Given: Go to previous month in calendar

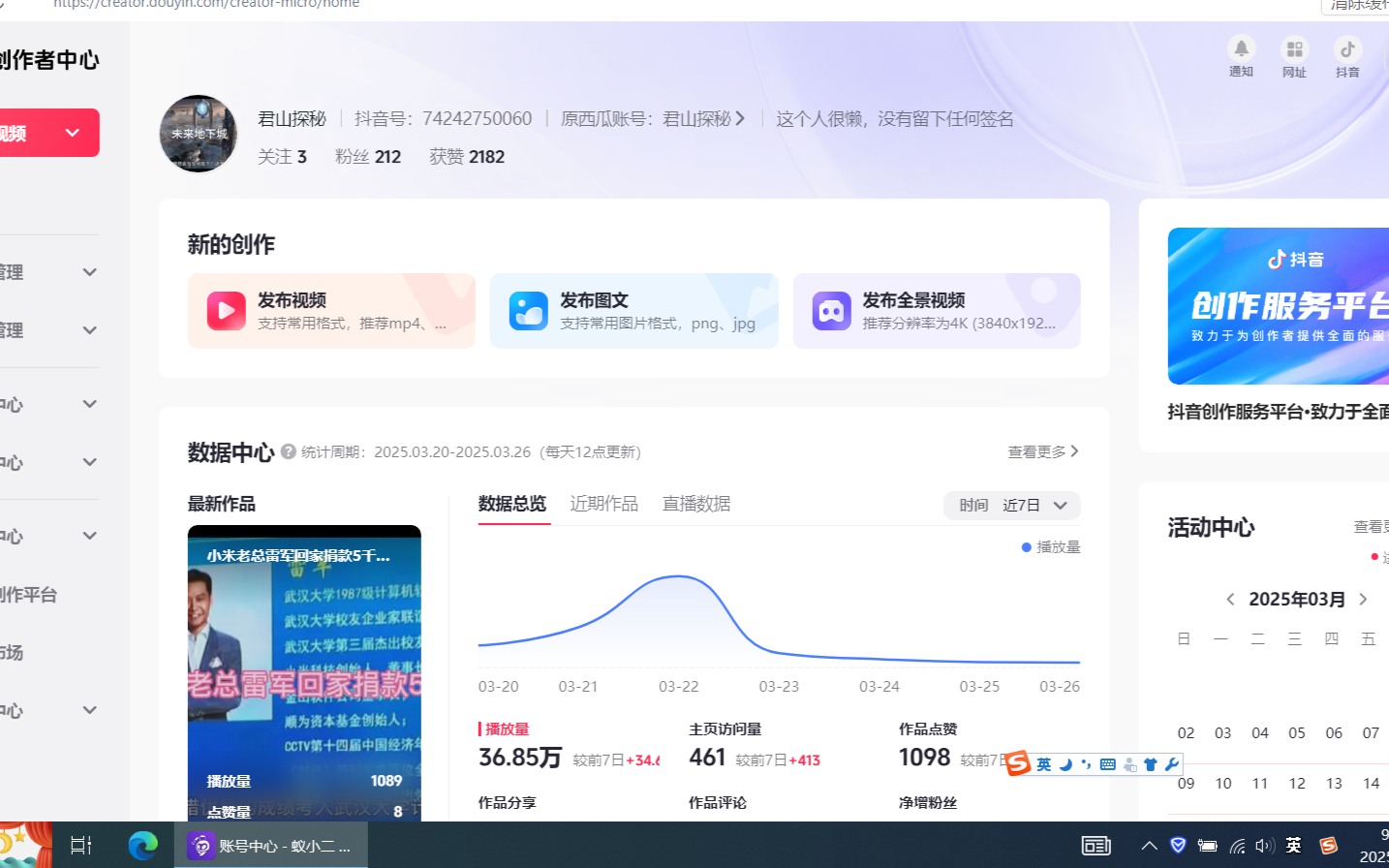Looking at the screenshot, I should point(1230,600).
